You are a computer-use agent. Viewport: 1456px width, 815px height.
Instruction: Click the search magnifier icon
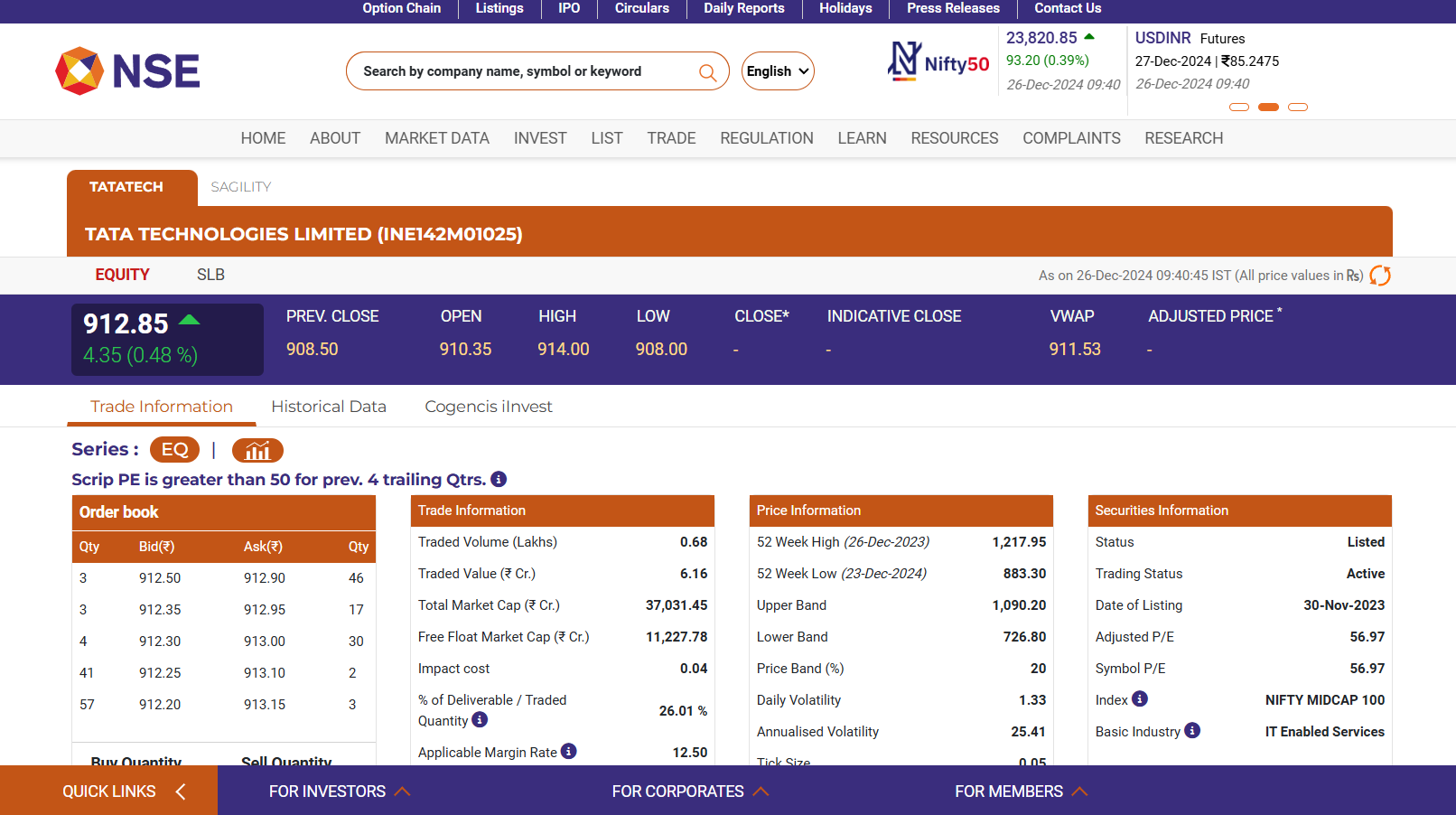coord(708,70)
